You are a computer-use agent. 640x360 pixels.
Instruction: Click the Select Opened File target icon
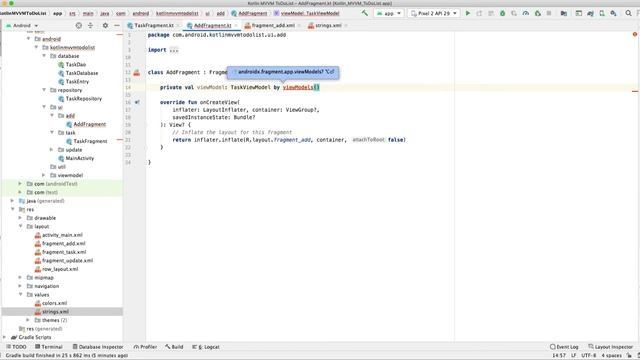(x=79, y=25)
